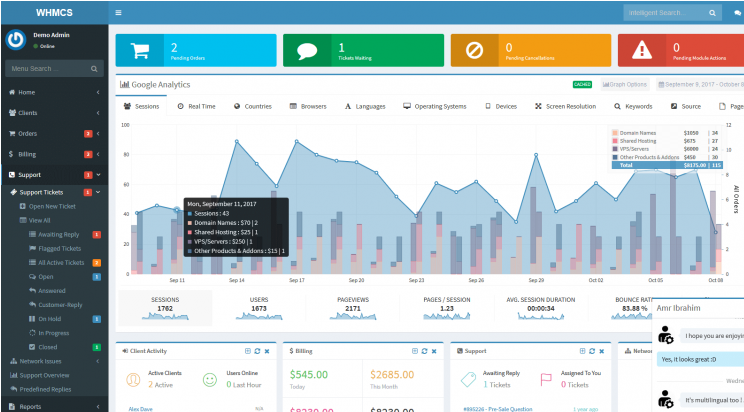Screen dimensions: 744x412
Task: Switch to the Countries tab
Action: (x=253, y=106)
